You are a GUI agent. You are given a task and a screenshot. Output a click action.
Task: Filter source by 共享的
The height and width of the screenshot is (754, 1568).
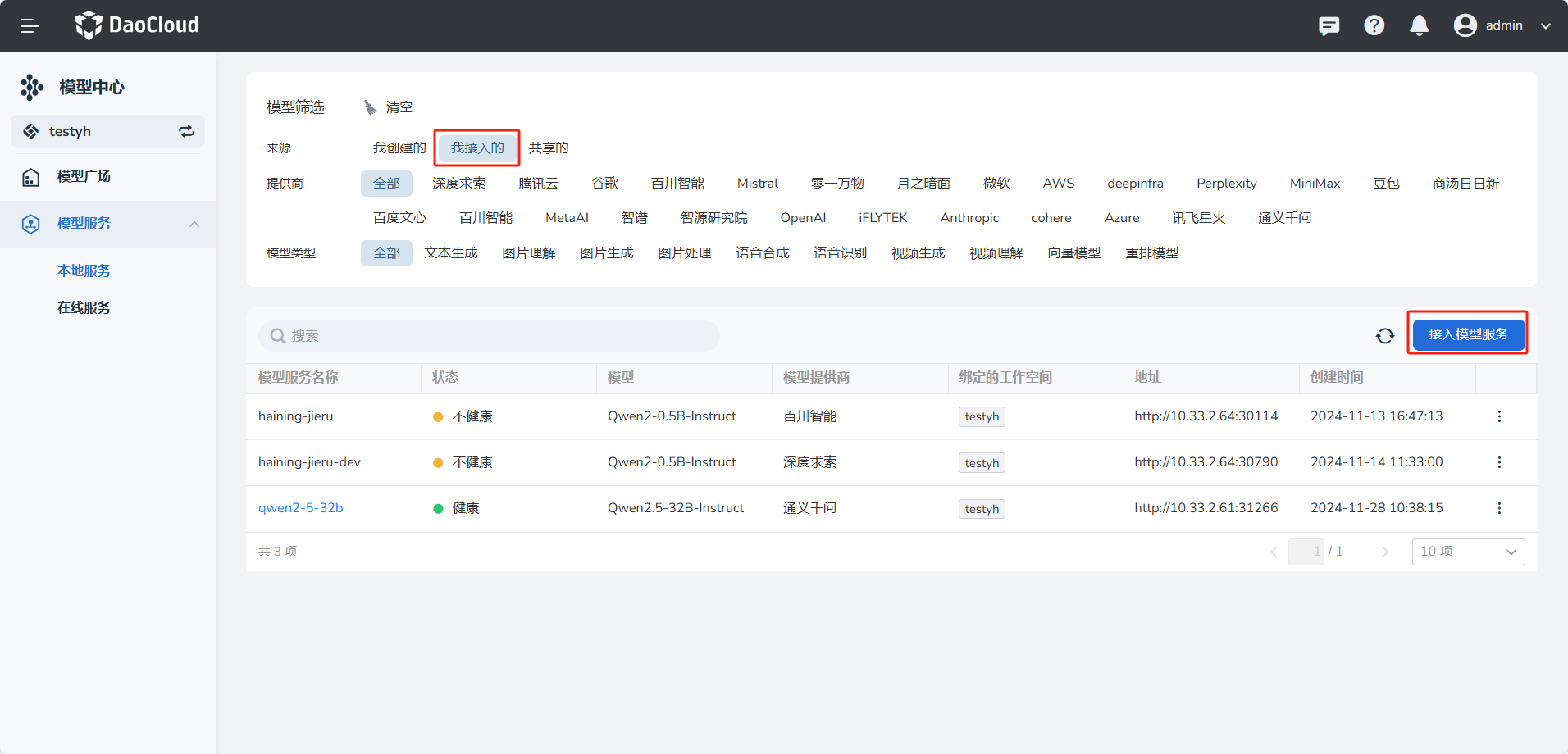coord(549,148)
